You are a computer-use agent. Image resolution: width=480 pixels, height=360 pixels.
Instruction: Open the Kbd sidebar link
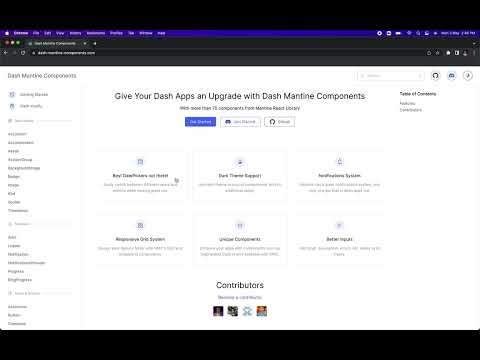click(11, 194)
